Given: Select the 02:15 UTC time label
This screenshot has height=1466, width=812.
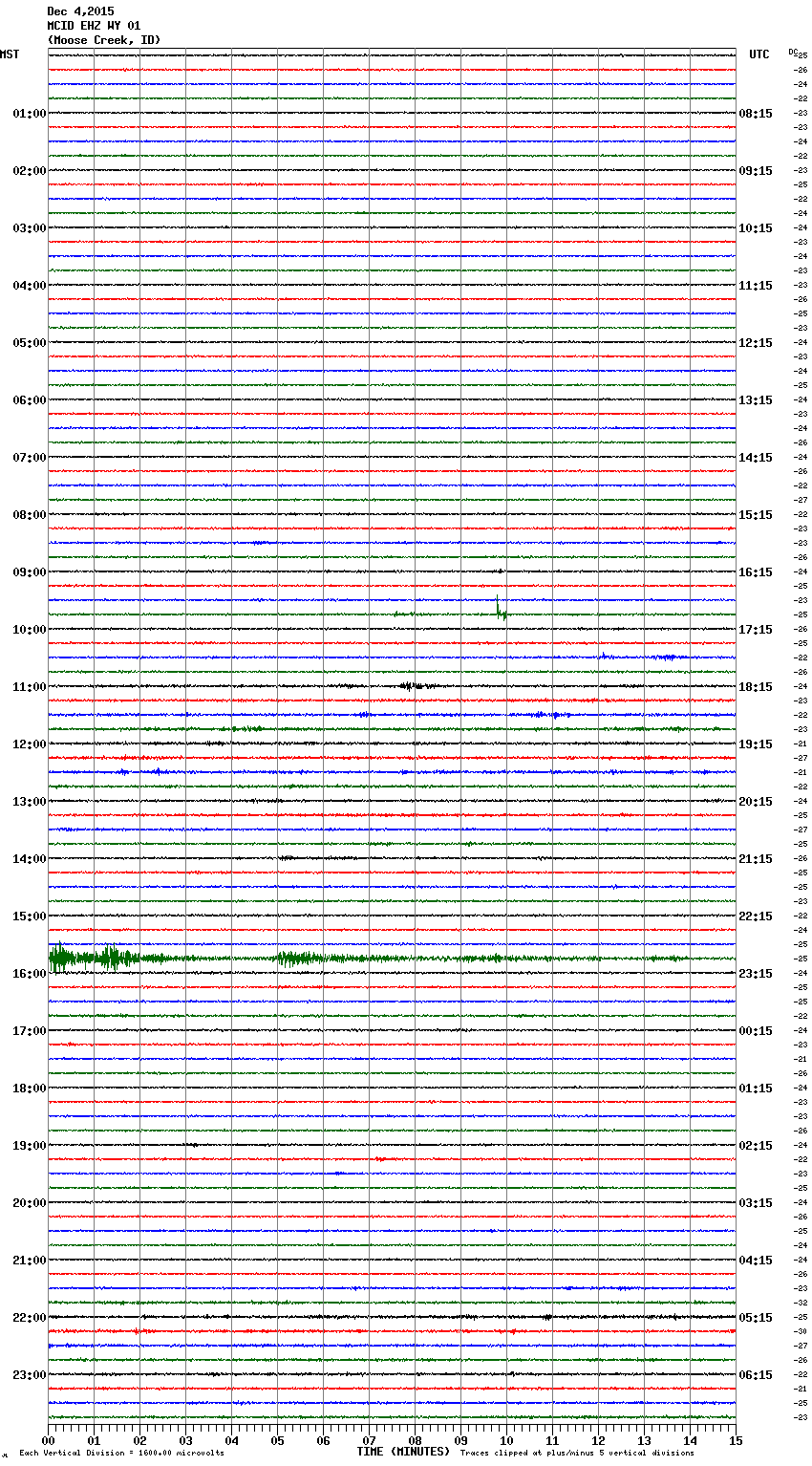Looking at the screenshot, I should [756, 1146].
